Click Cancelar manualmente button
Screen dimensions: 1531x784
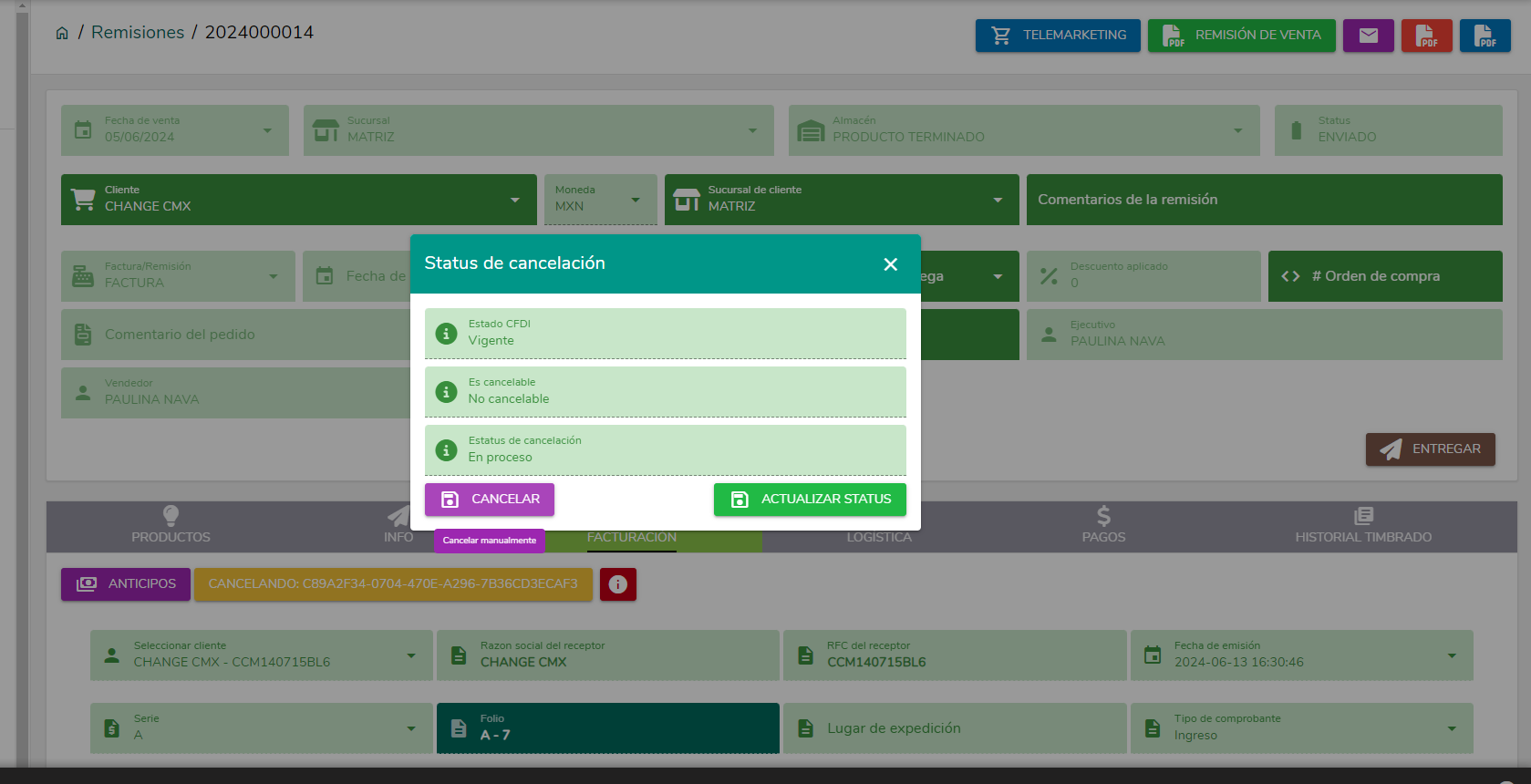[x=490, y=541]
